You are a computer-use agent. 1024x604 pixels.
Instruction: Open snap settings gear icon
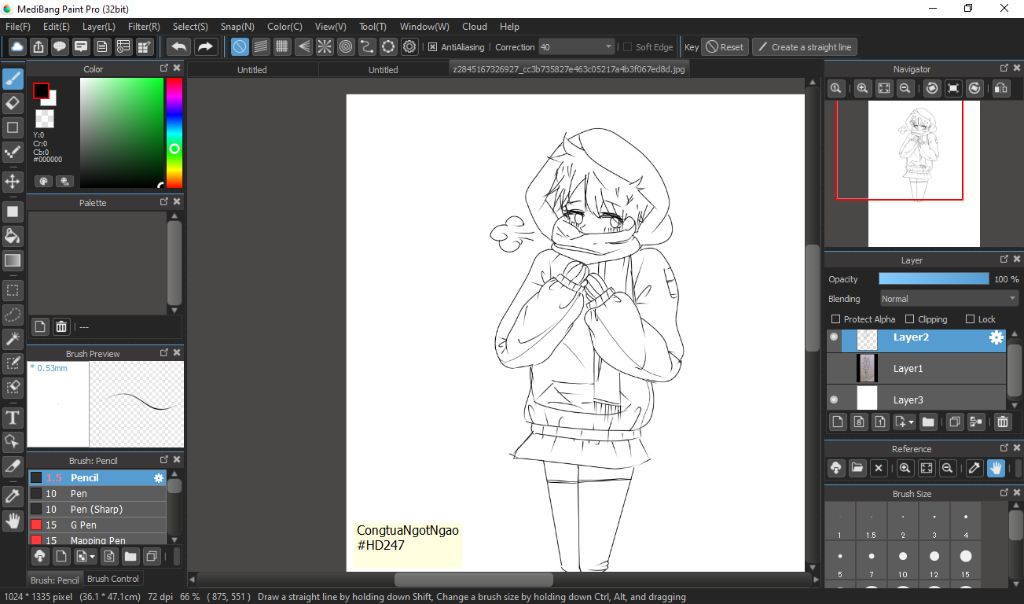[409, 47]
